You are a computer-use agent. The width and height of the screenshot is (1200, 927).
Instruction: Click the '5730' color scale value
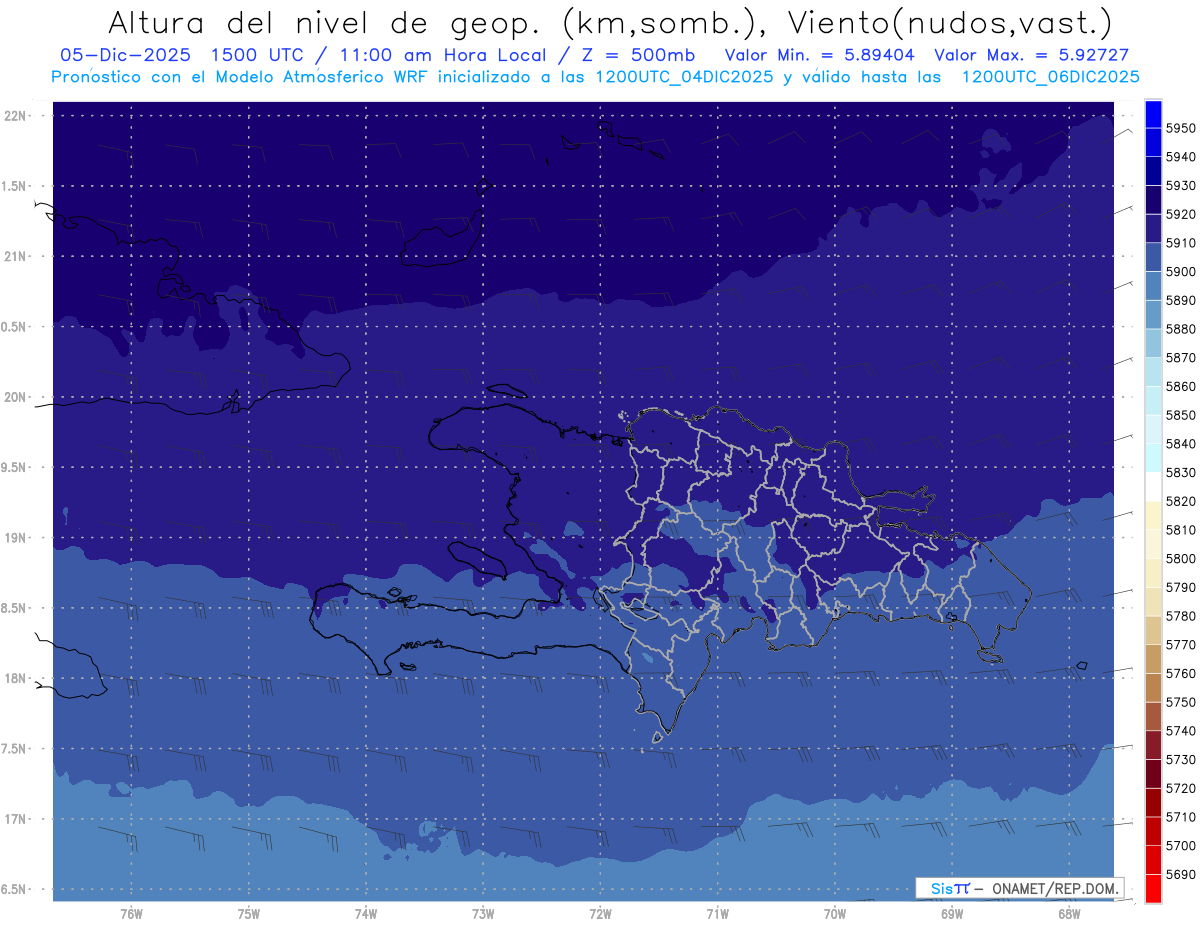(x=1180, y=759)
